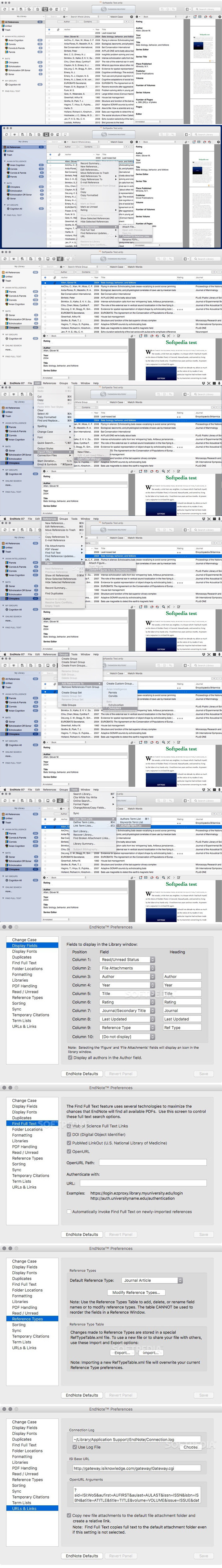This screenshot has width=222, height=1568.
Task: Select Temporary Citations in Find Full Text preferences sidebar
Action: pos(30,1176)
